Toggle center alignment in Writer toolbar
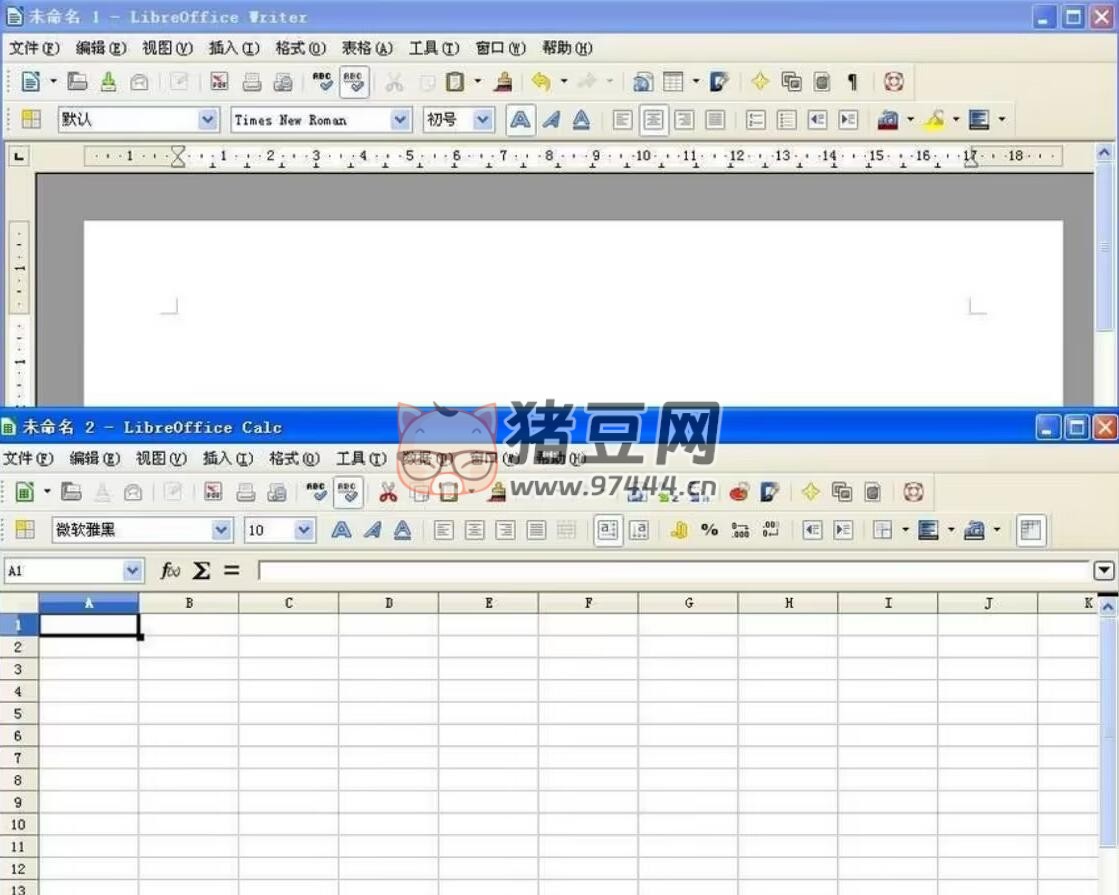The width and height of the screenshot is (1119, 895). pos(653,120)
